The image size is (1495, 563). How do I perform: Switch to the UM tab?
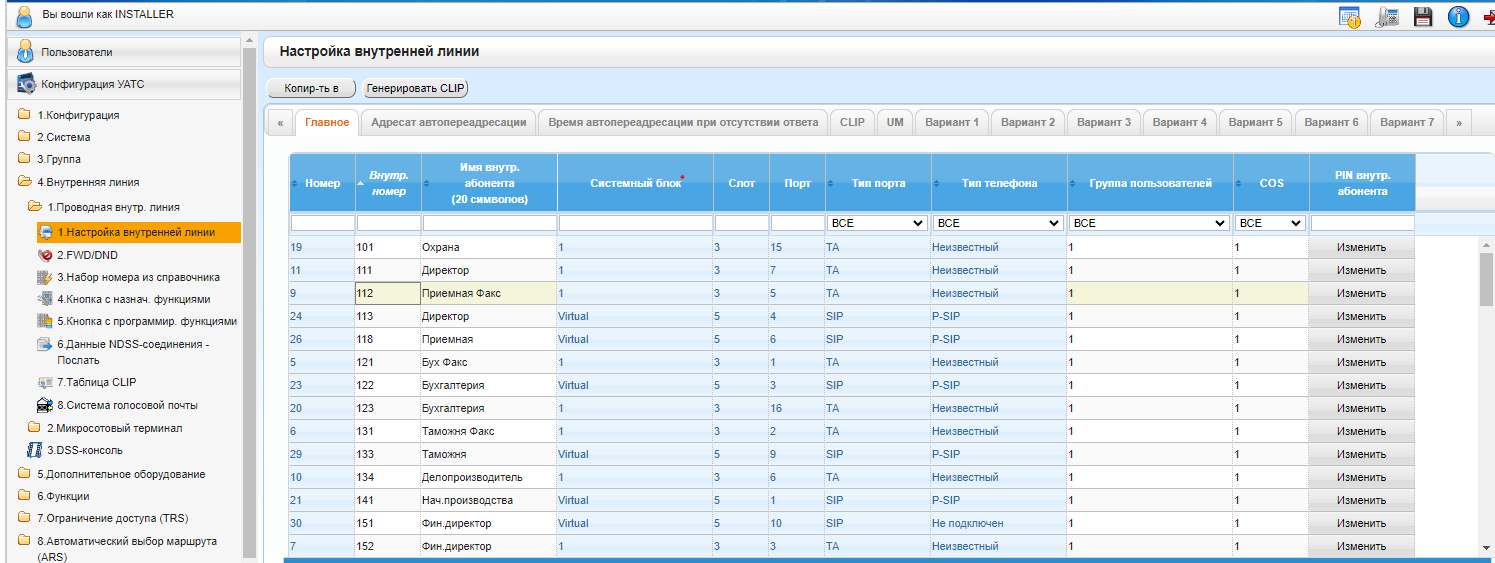tap(894, 122)
